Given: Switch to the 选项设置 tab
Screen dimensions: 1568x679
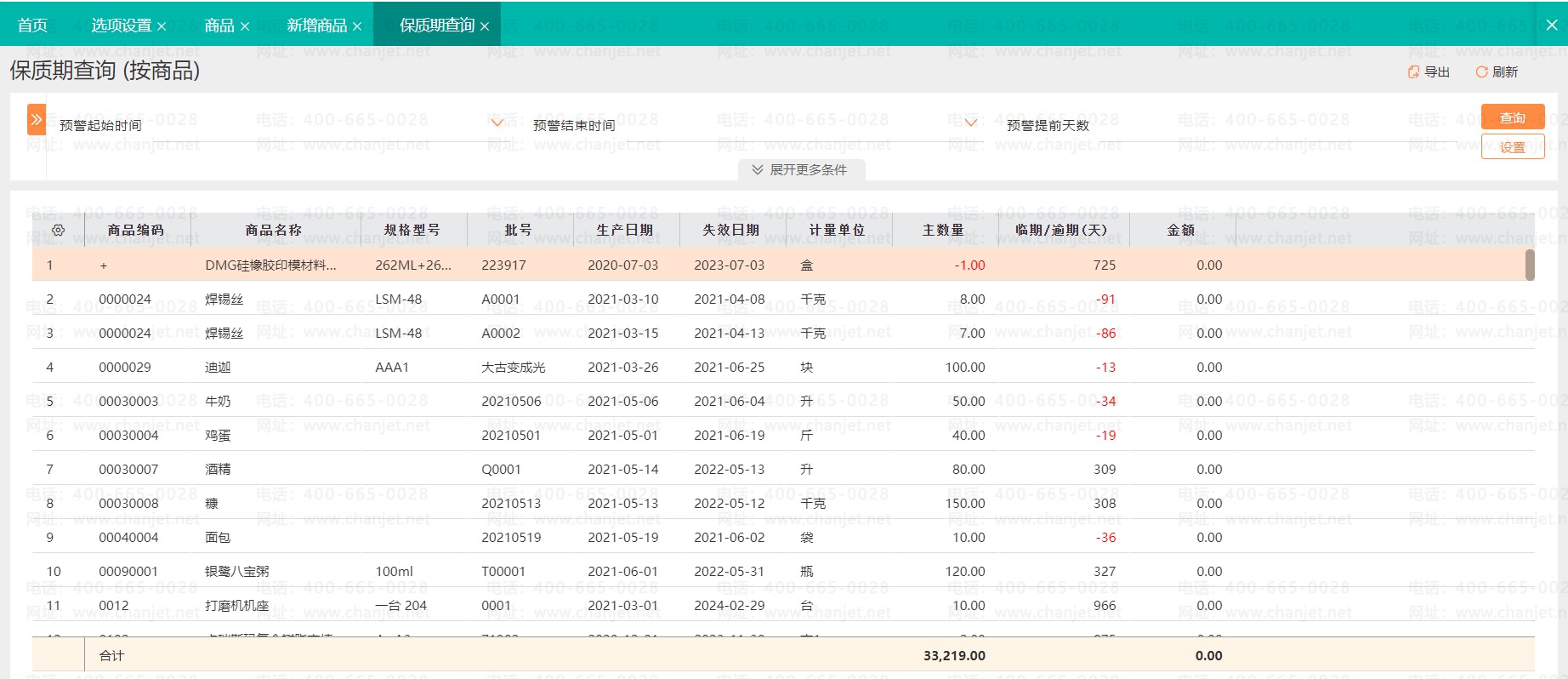Looking at the screenshot, I should [122, 26].
